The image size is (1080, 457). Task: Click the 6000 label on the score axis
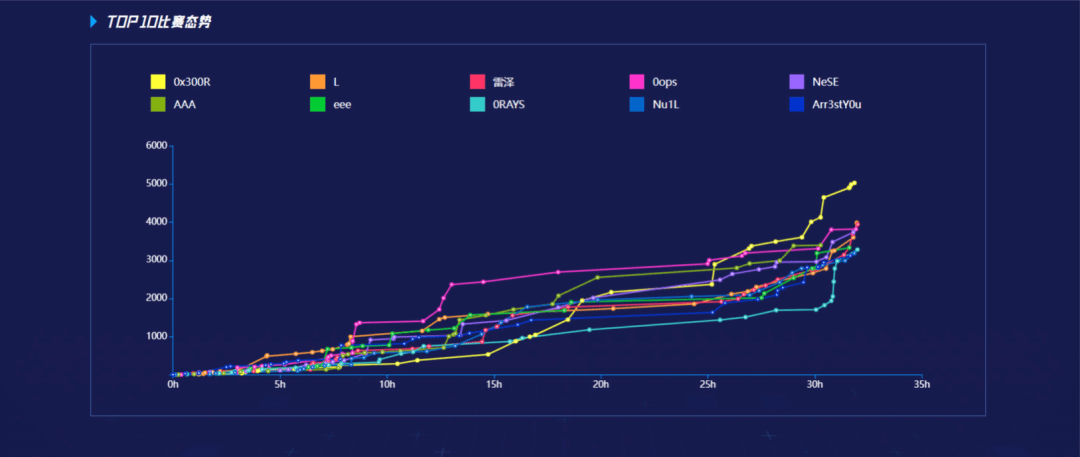pyautogui.click(x=155, y=146)
